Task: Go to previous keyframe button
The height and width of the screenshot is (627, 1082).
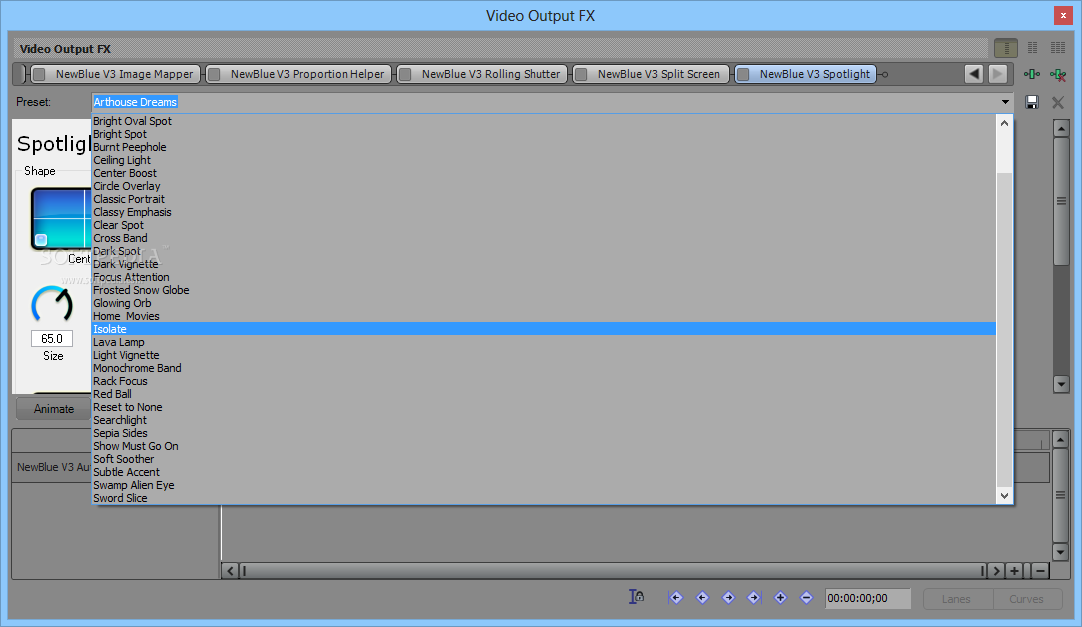Action: pos(702,597)
